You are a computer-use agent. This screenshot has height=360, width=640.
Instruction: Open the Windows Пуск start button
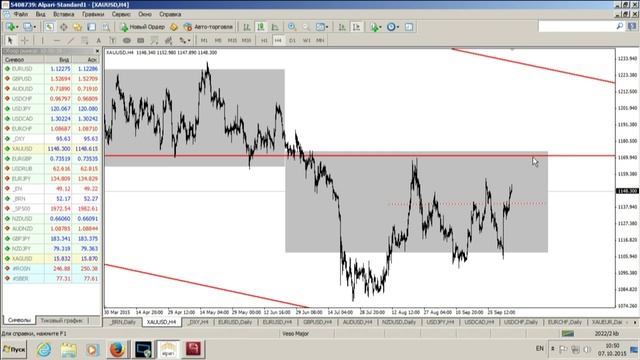point(14,350)
